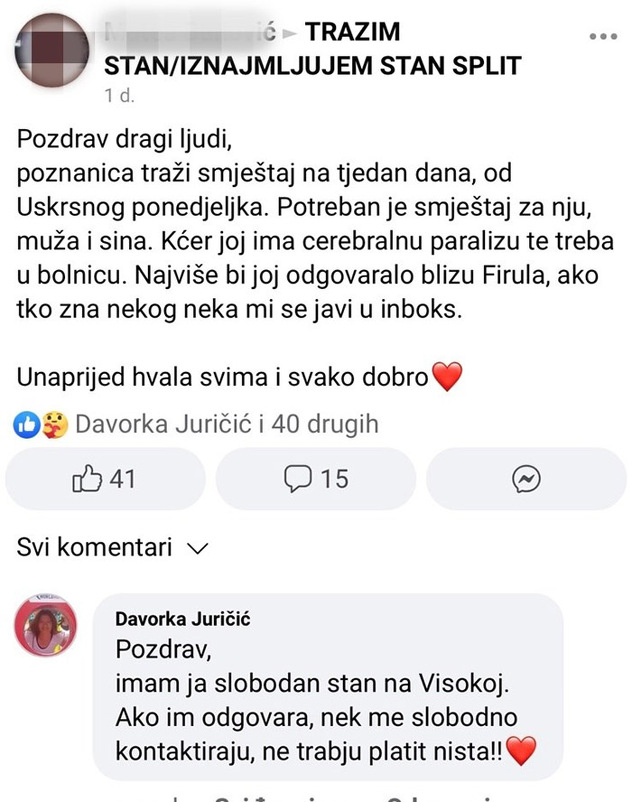Click the chevron next to Svi komentari
This screenshot has width=632, height=802.
pyautogui.click(x=198, y=548)
